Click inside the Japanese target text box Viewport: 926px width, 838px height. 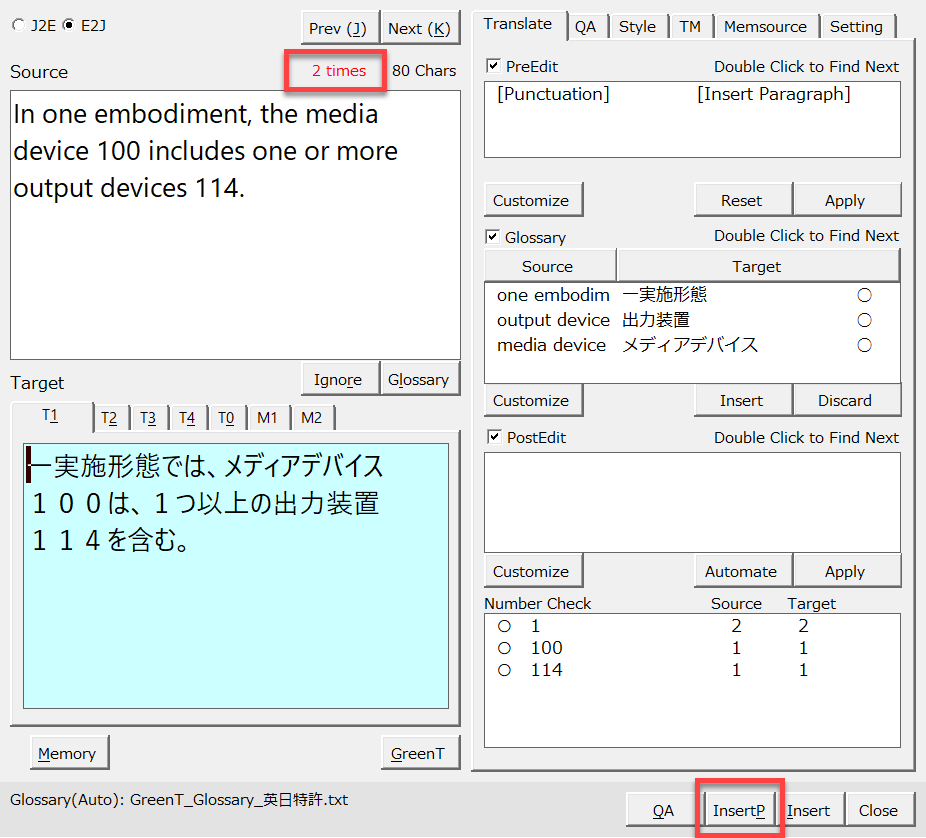tap(236, 600)
